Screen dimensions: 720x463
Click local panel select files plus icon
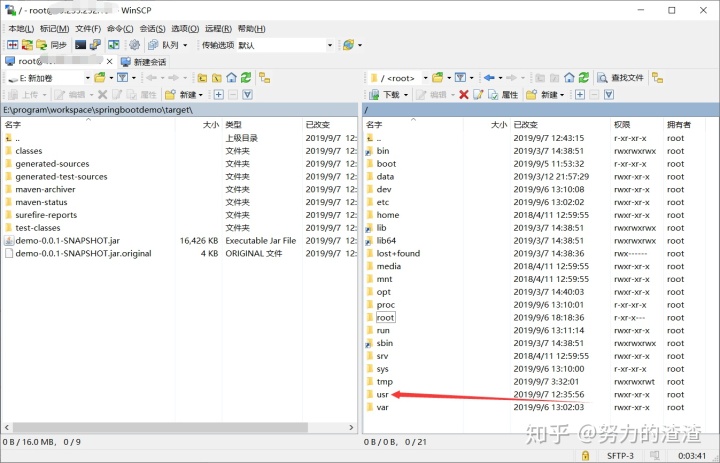tap(219, 95)
